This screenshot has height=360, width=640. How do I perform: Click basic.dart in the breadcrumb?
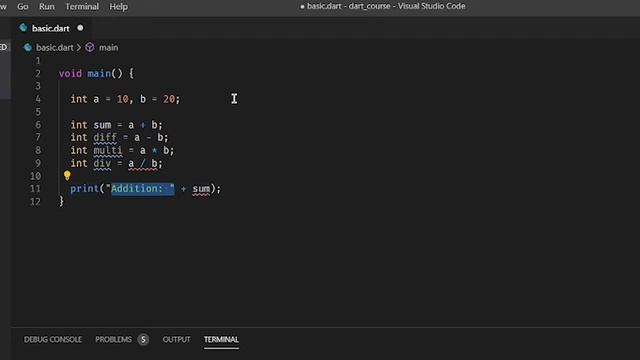(x=54, y=48)
